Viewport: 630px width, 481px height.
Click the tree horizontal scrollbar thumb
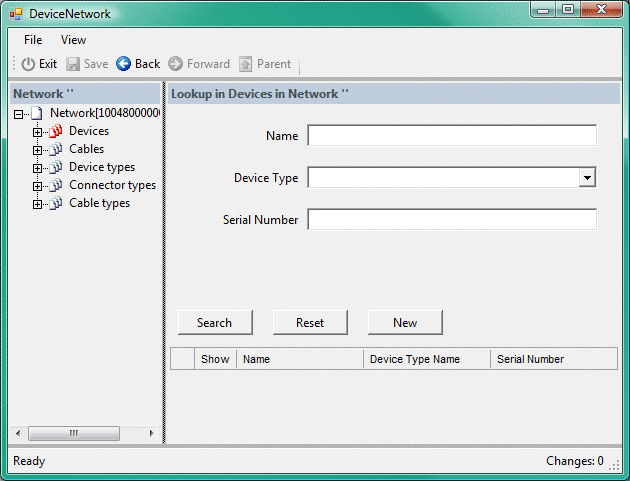tap(74, 433)
